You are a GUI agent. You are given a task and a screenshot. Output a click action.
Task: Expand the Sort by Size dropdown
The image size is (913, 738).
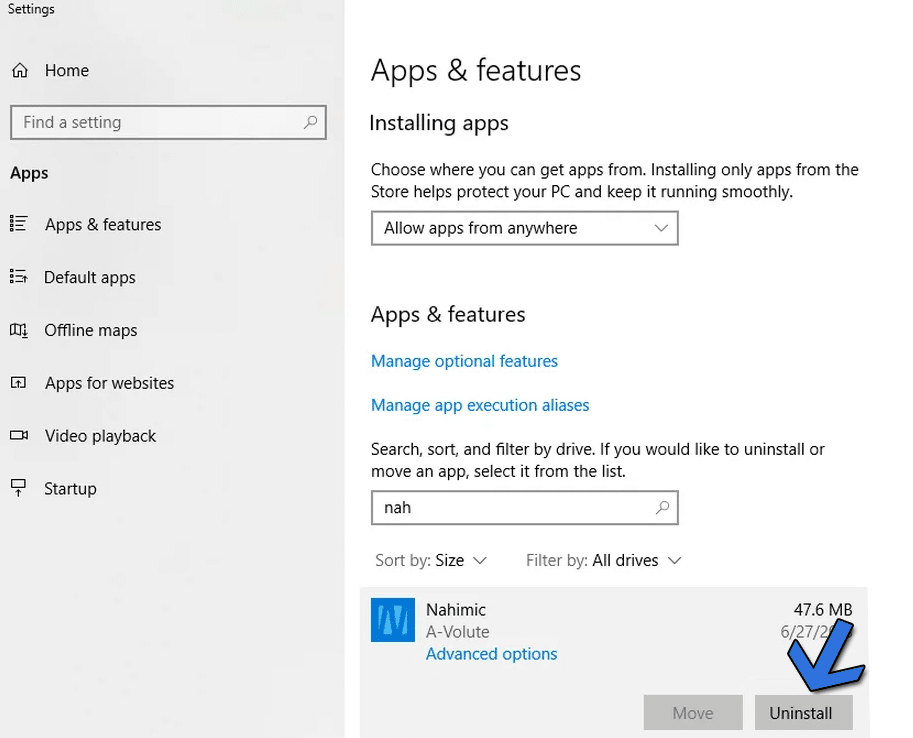431,561
